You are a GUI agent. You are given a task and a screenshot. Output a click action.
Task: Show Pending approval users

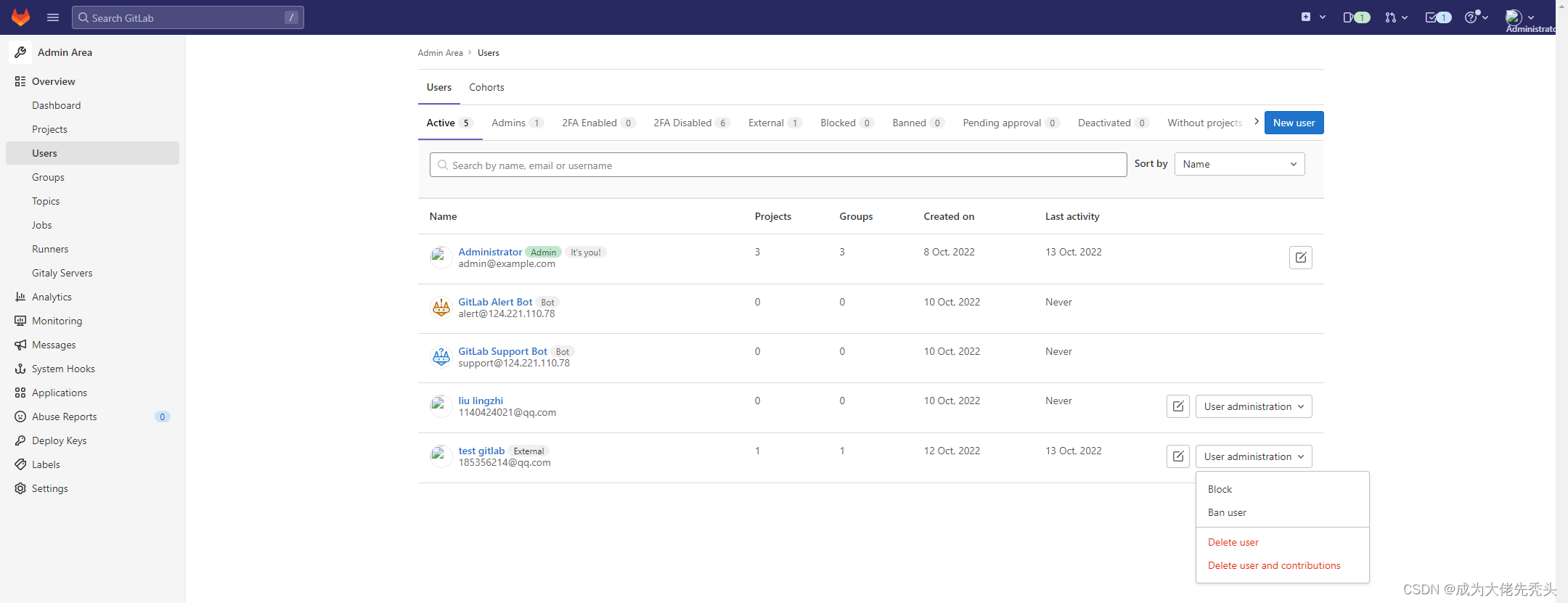1011,123
